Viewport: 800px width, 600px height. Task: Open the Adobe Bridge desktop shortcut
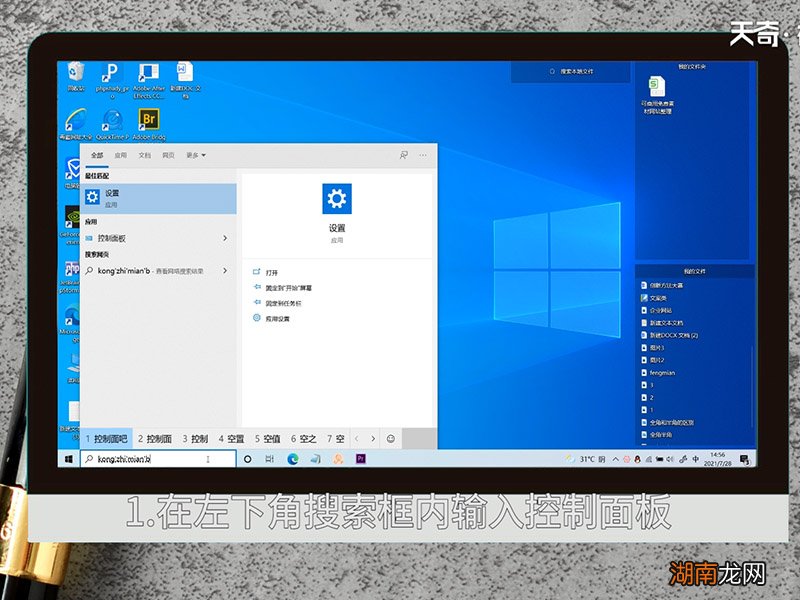[150, 121]
